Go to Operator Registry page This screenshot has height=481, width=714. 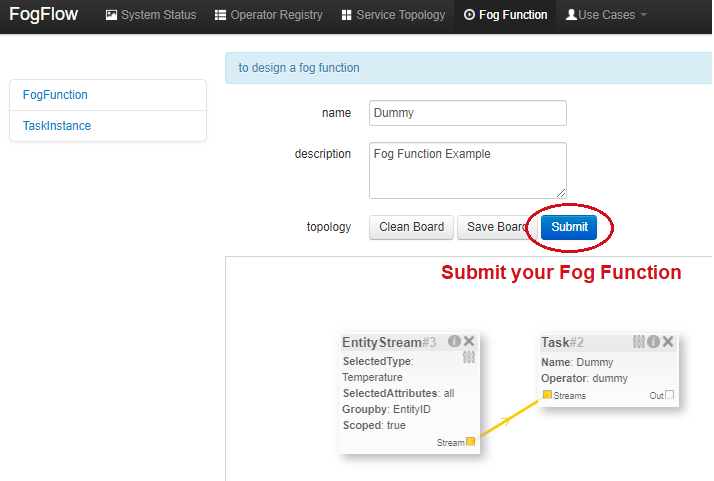269,15
